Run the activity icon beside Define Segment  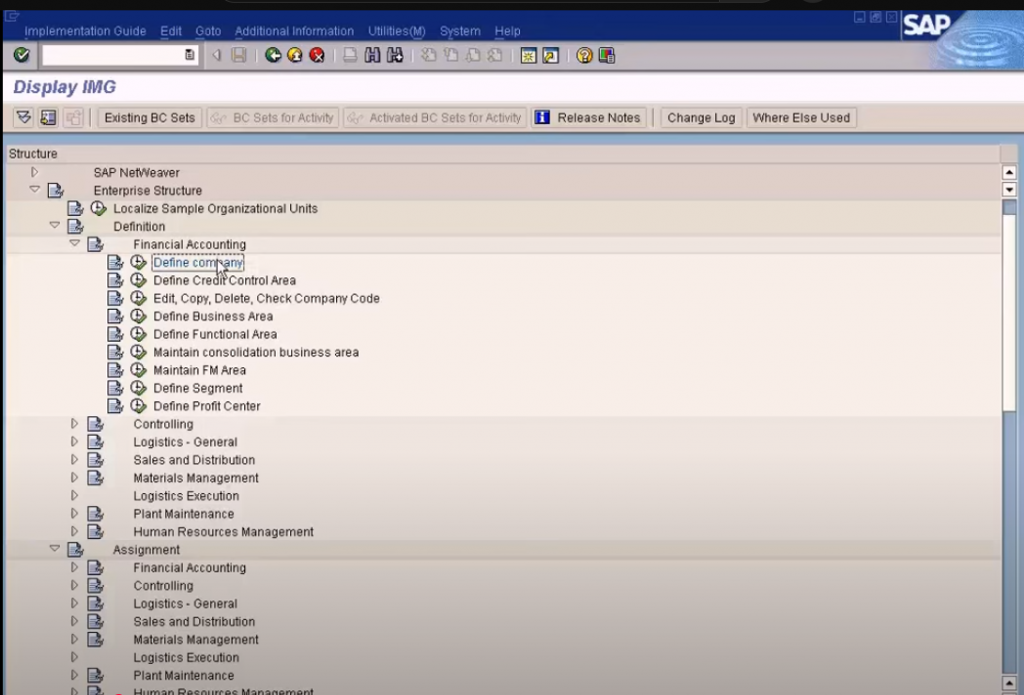click(138, 388)
